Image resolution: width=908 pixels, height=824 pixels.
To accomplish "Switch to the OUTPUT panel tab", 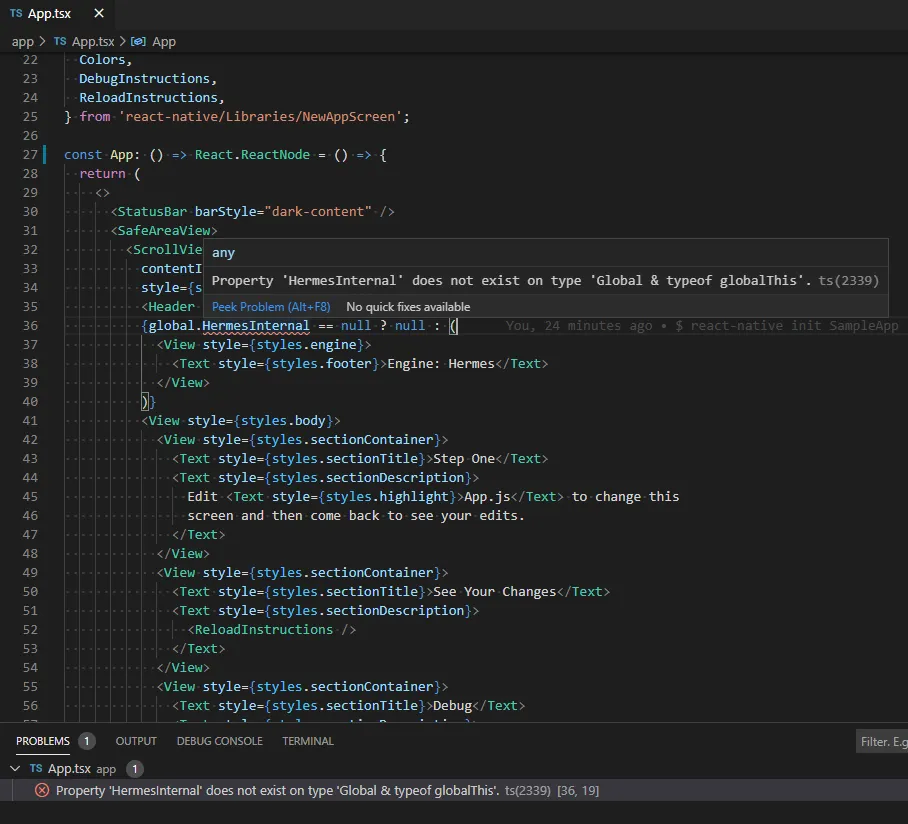I will [x=136, y=741].
